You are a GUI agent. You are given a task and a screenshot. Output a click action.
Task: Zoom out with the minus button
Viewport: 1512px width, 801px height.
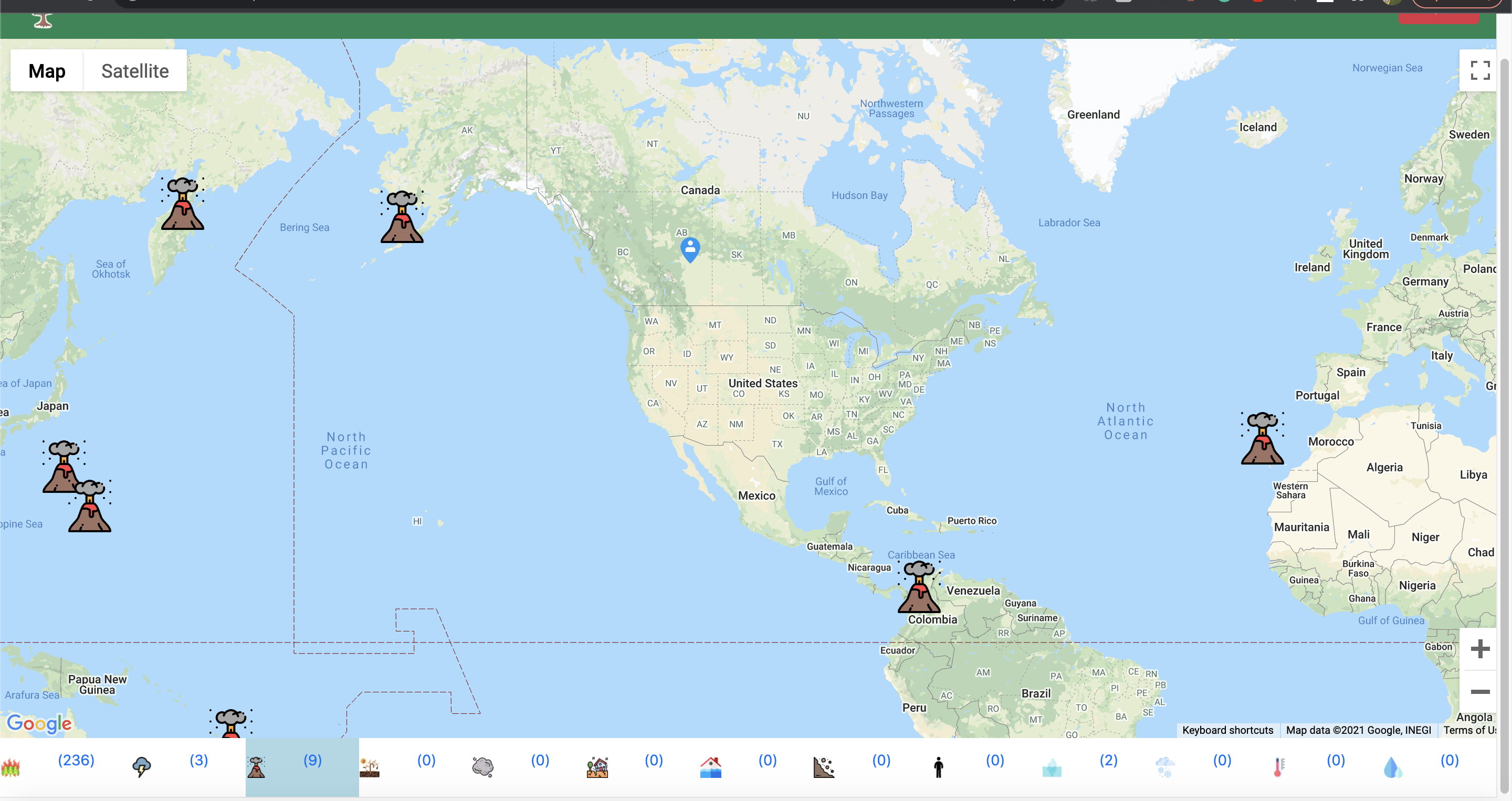pos(1480,692)
